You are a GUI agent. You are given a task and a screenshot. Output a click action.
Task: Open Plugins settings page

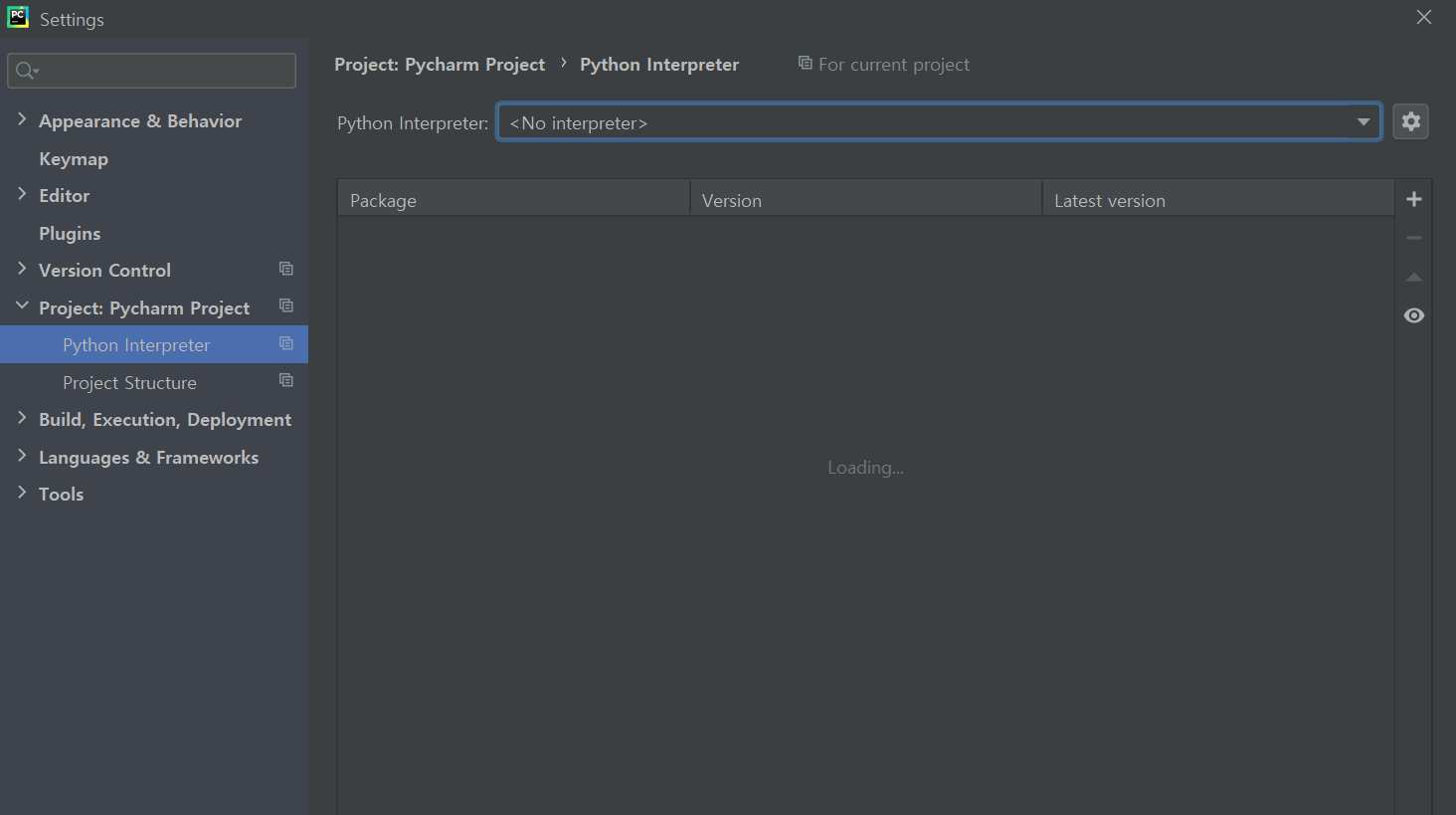[70, 234]
